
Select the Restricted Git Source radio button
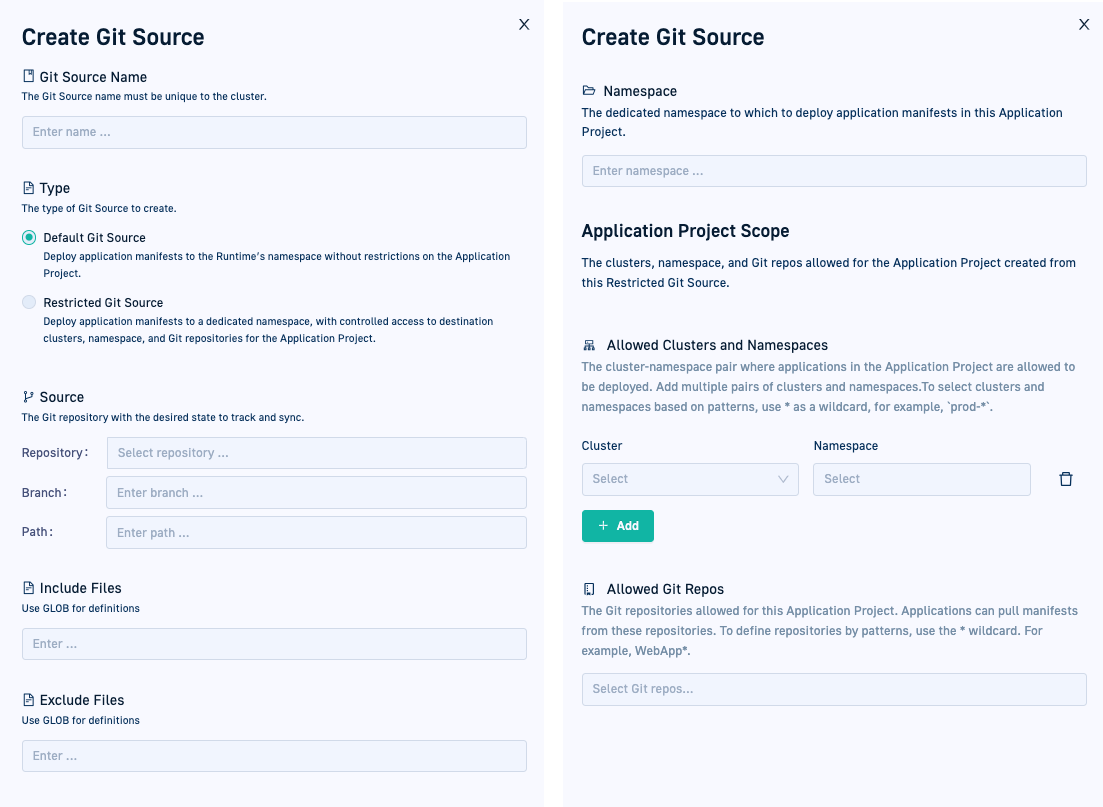click(x=29, y=302)
